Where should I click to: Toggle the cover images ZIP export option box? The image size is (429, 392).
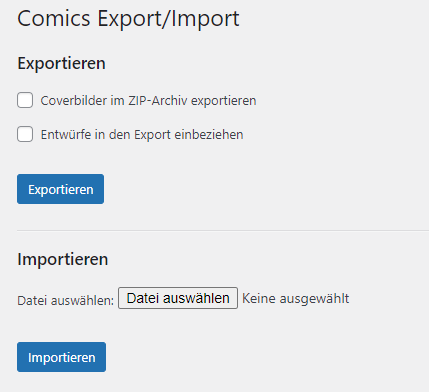coord(25,100)
